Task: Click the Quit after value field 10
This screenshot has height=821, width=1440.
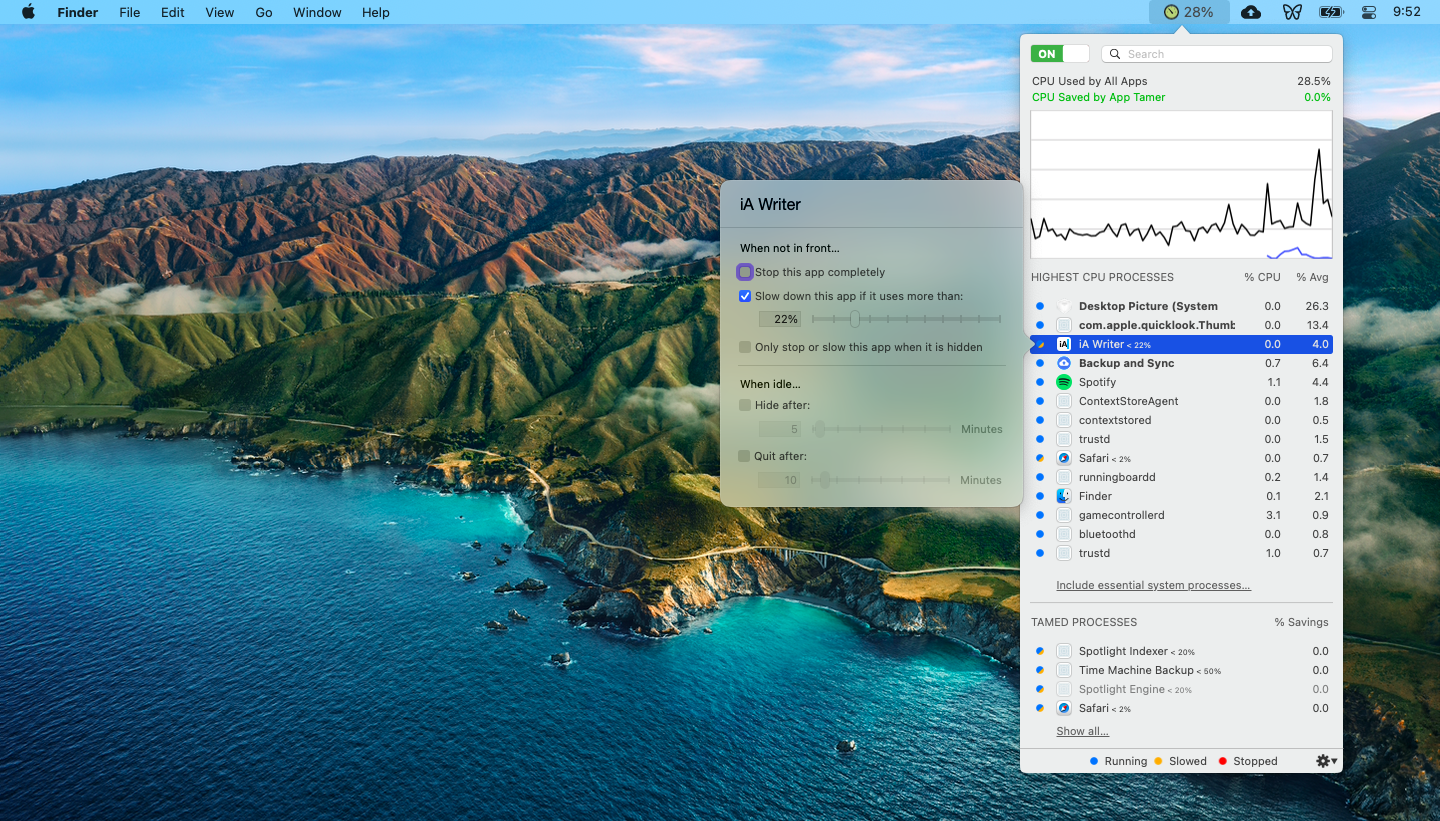Action: pyautogui.click(x=780, y=480)
